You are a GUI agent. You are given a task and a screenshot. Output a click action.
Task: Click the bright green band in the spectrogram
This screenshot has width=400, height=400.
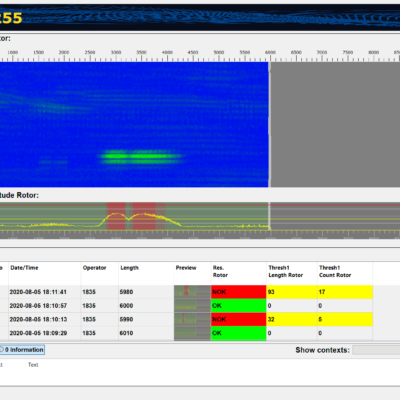point(142,156)
